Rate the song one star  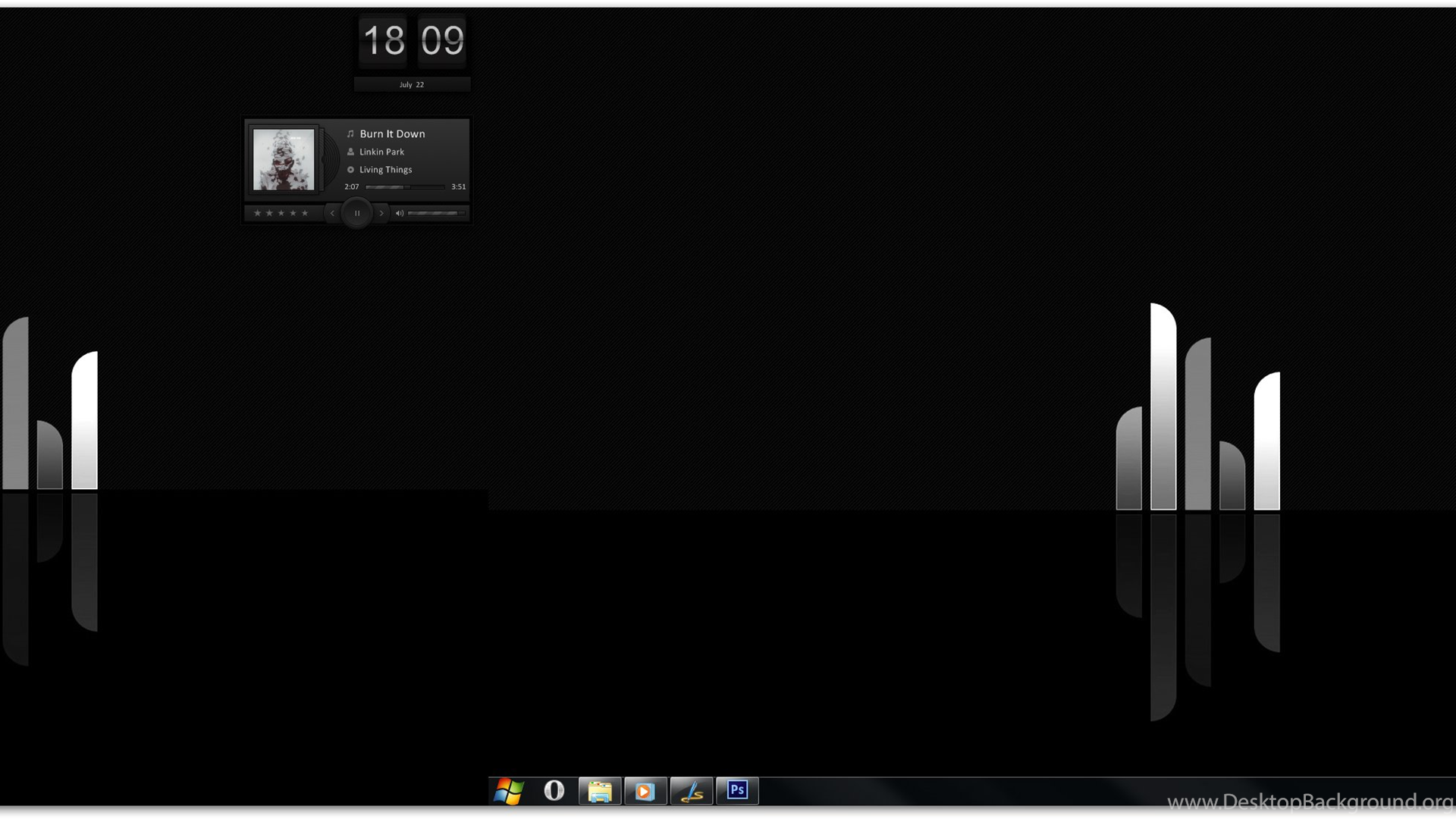click(x=257, y=213)
